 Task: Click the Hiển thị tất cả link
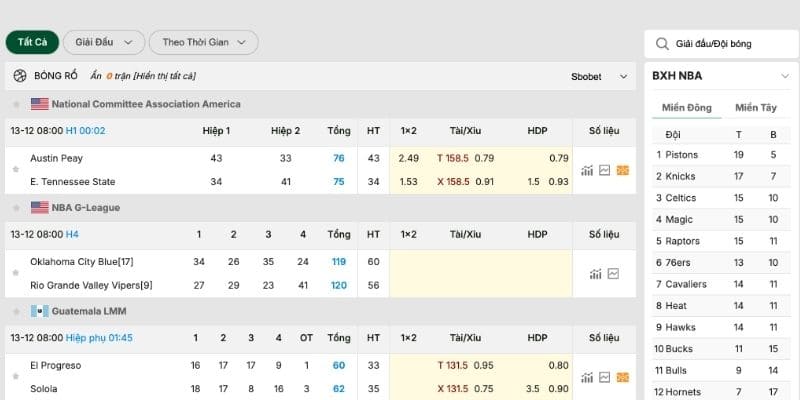pyautogui.click(x=160, y=76)
